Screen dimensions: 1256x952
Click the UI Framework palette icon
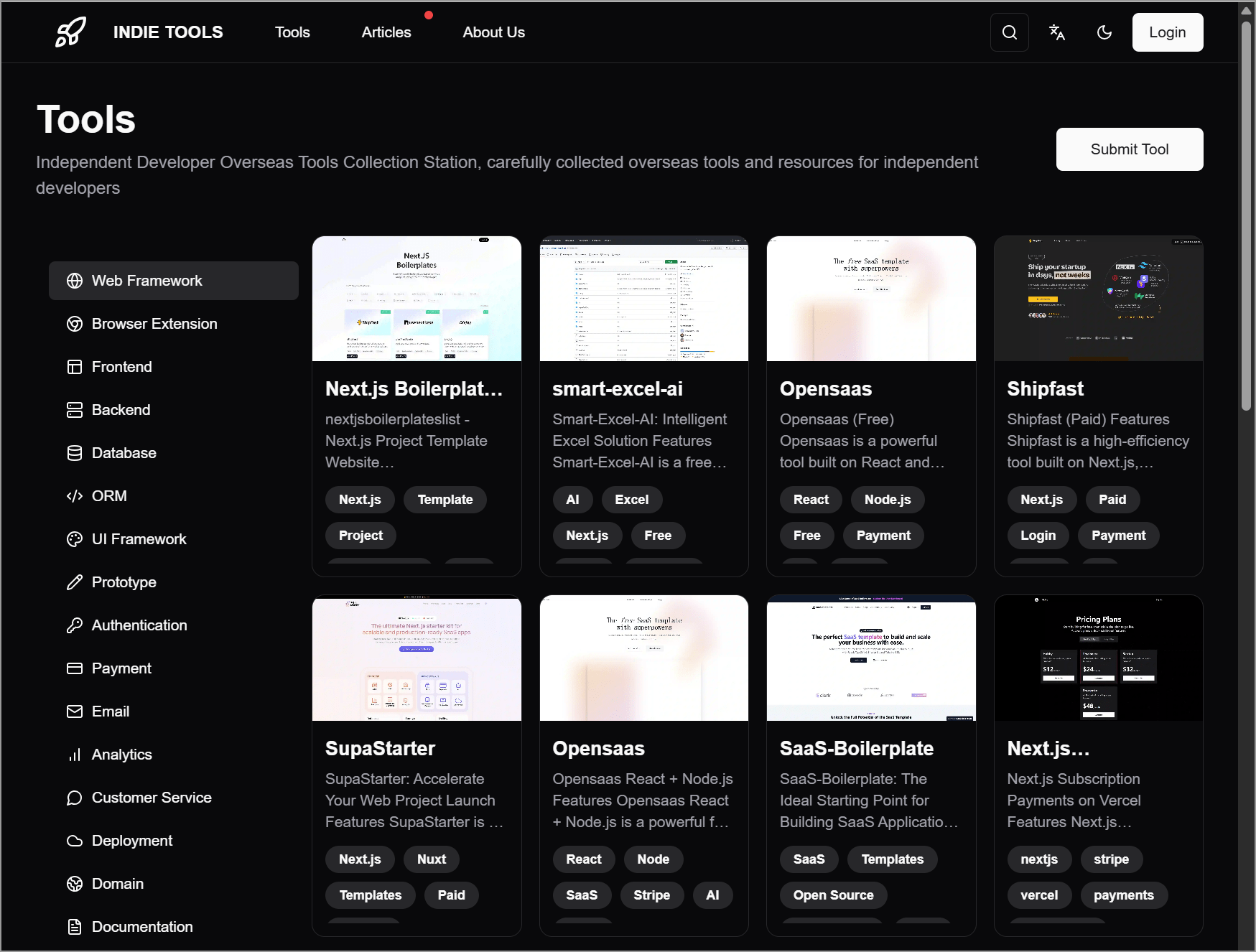(x=75, y=539)
